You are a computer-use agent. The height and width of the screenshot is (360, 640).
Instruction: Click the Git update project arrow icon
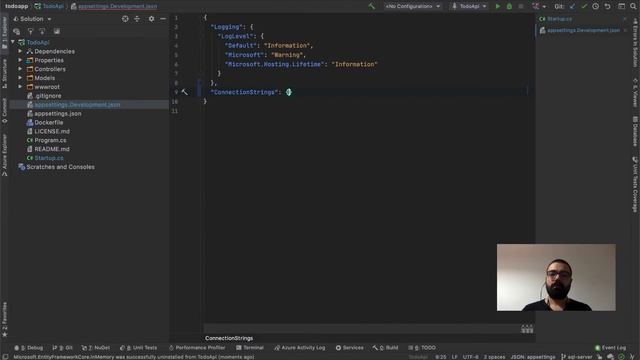pyautogui.click(x=572, y=6)
